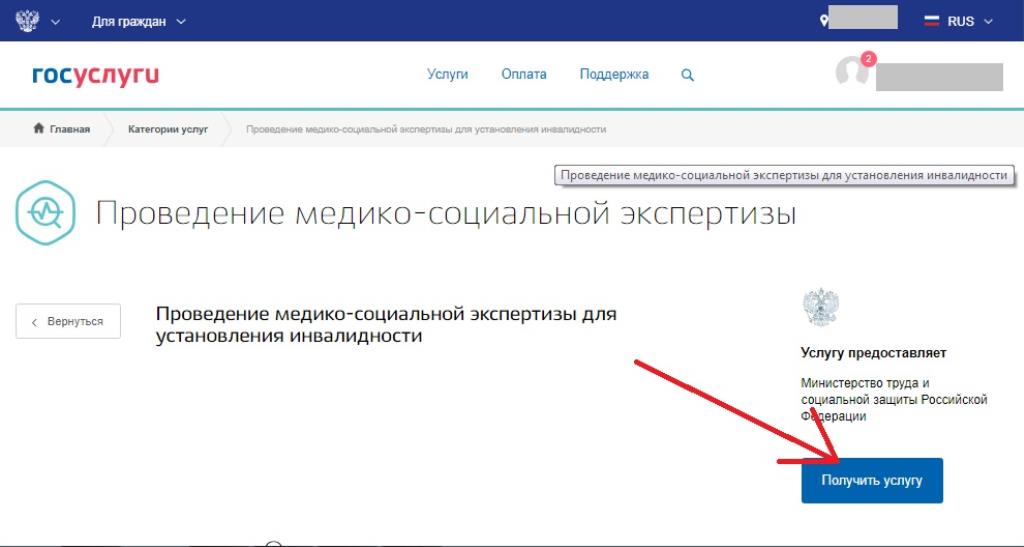Open the Оплата menu item
Viewport: 1024px width, 547px height.
point(524,74)
